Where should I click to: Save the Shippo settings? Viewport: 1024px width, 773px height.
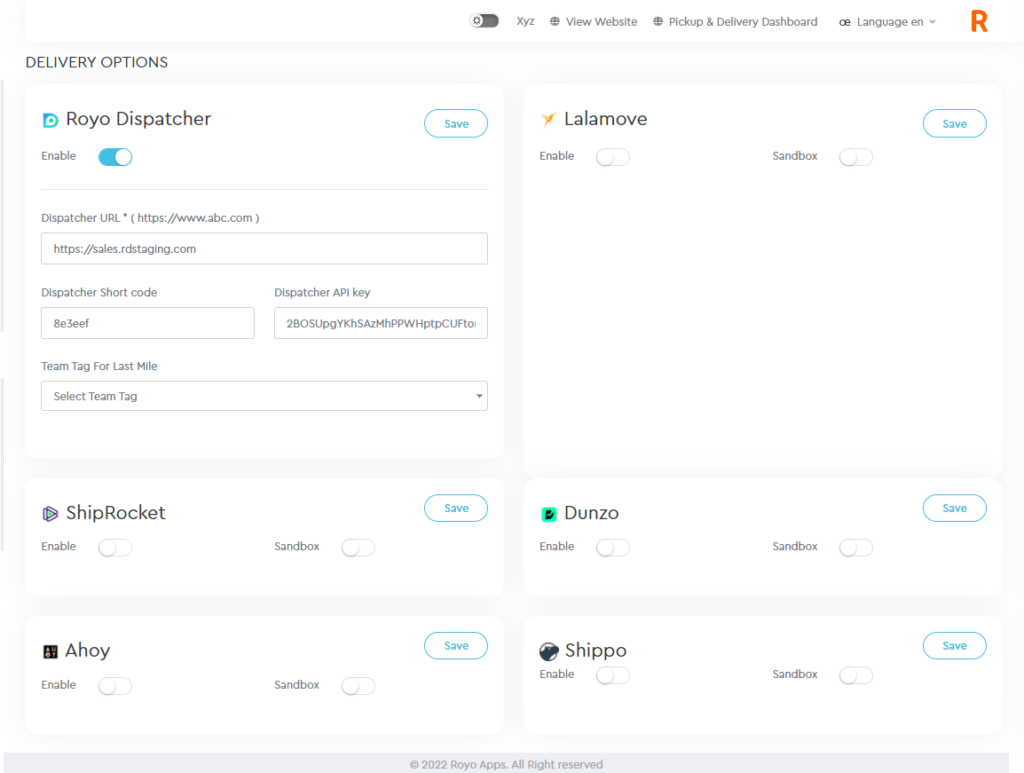(955, 646)
